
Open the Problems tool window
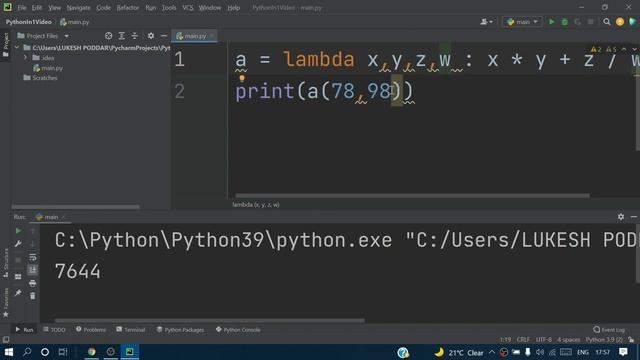[91, 329]
